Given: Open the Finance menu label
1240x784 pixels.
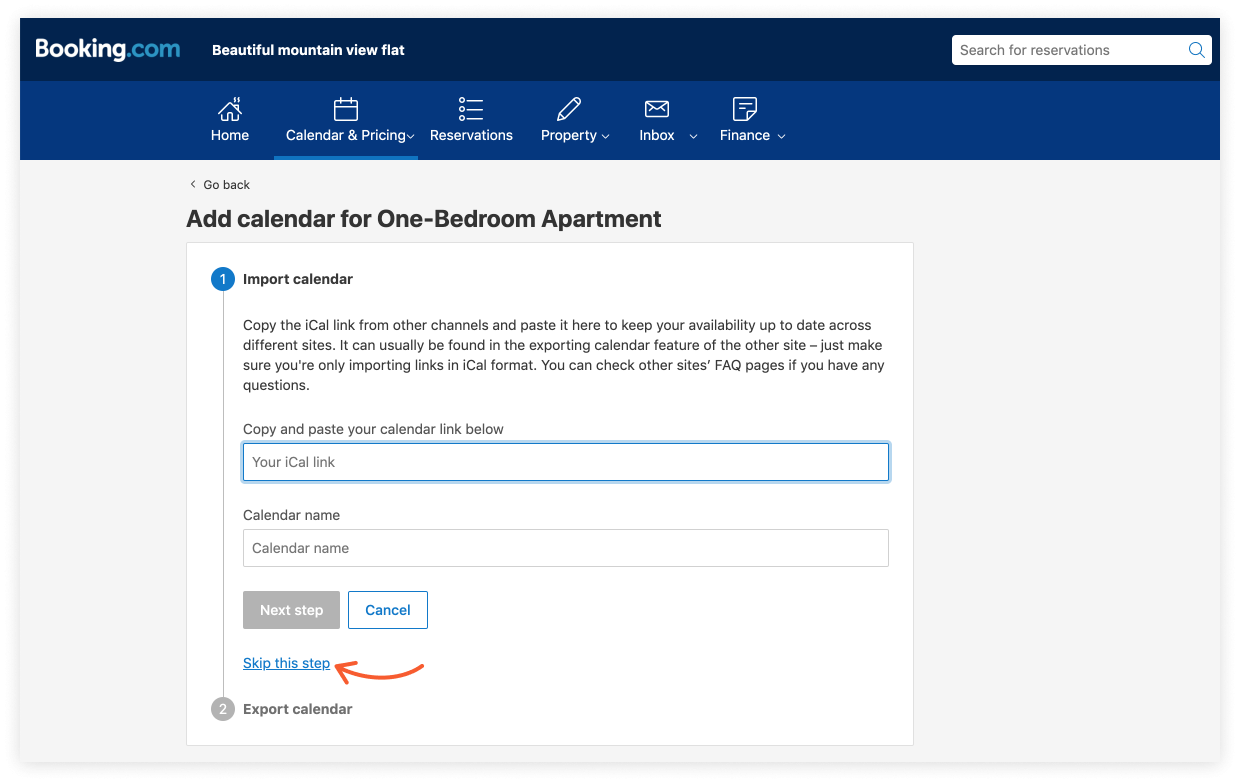Looking at the screenshot, I should pyautogui.click(x=745, y=135).
